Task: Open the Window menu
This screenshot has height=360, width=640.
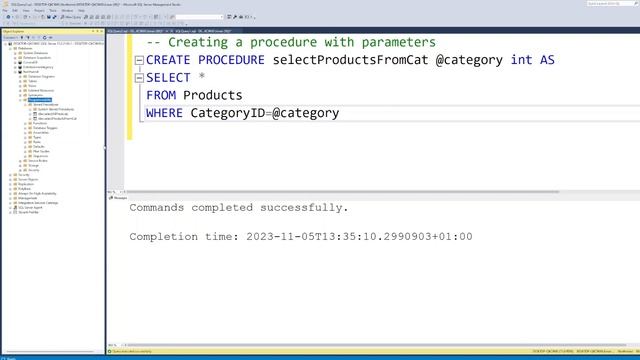Action: [67, 11]
